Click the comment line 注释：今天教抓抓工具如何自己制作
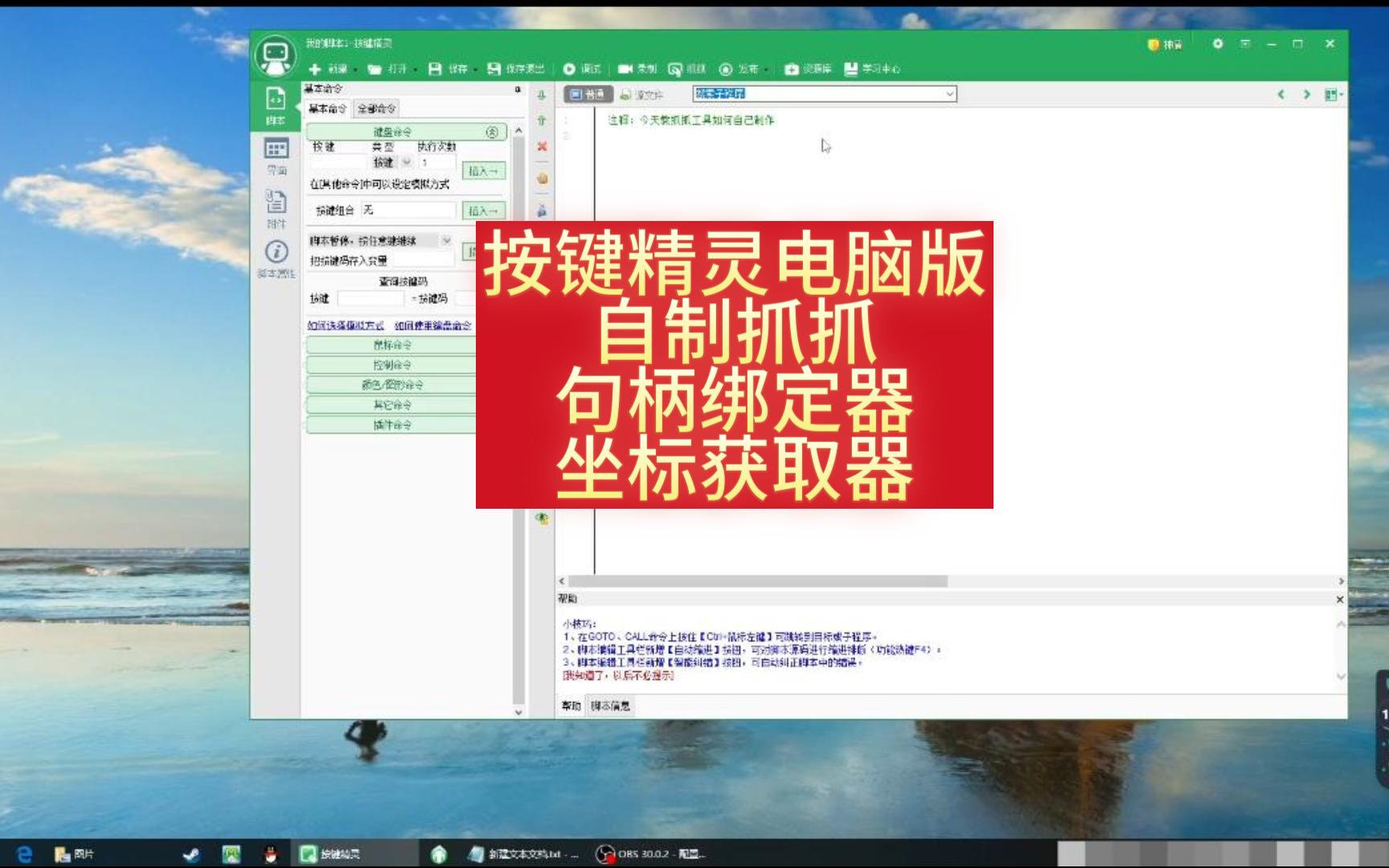Image resolution: width=1389 pixels, height=868 pixels. [691, 121]
